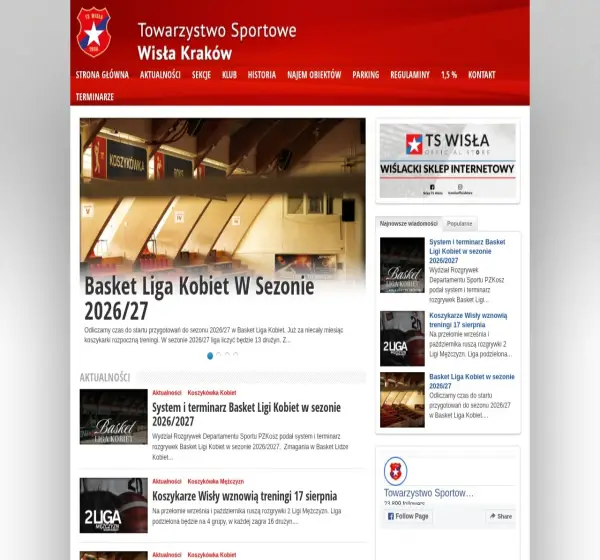Click 2 Liga thumbnail in main news list
The width and height of the screenshot is (600, 560).
point(114,505)
